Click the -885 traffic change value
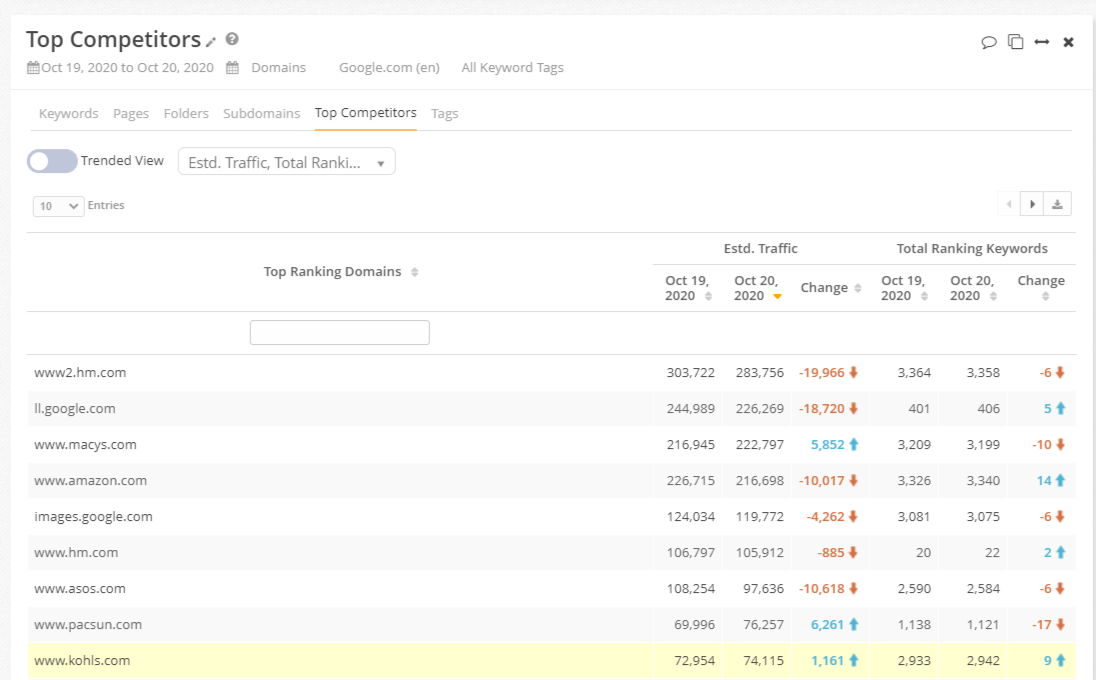This screenshot has height=680, width=1096. [831, 553]
